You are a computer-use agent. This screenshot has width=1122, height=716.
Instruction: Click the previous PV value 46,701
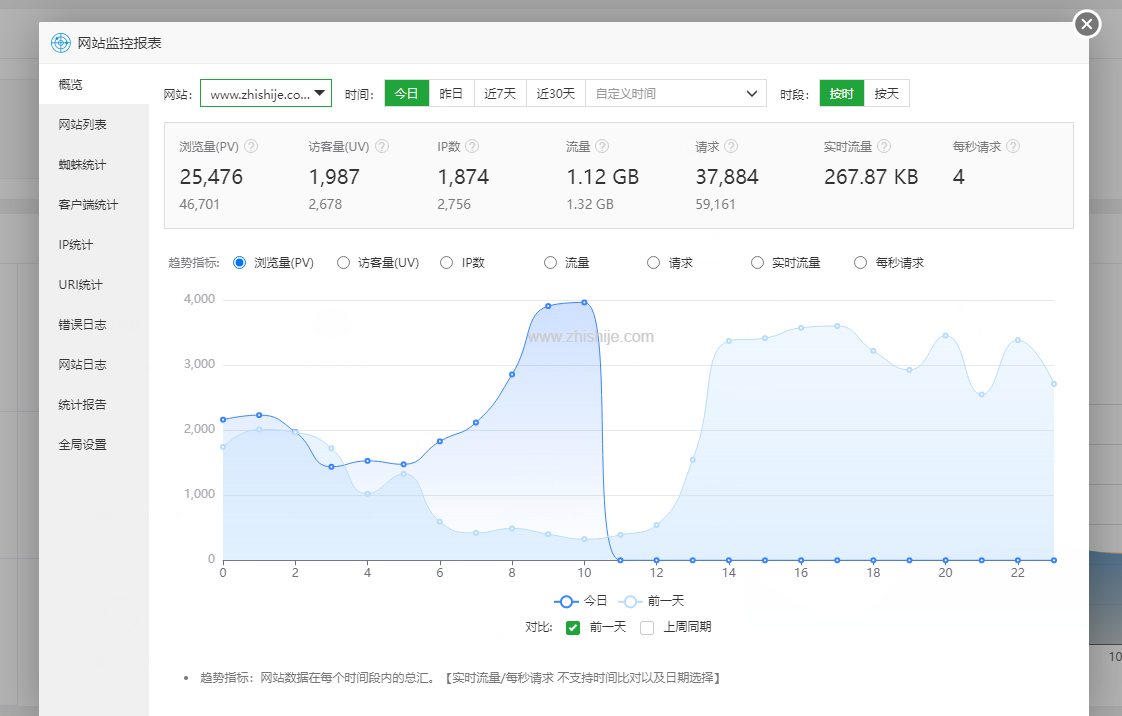point(200,205)
